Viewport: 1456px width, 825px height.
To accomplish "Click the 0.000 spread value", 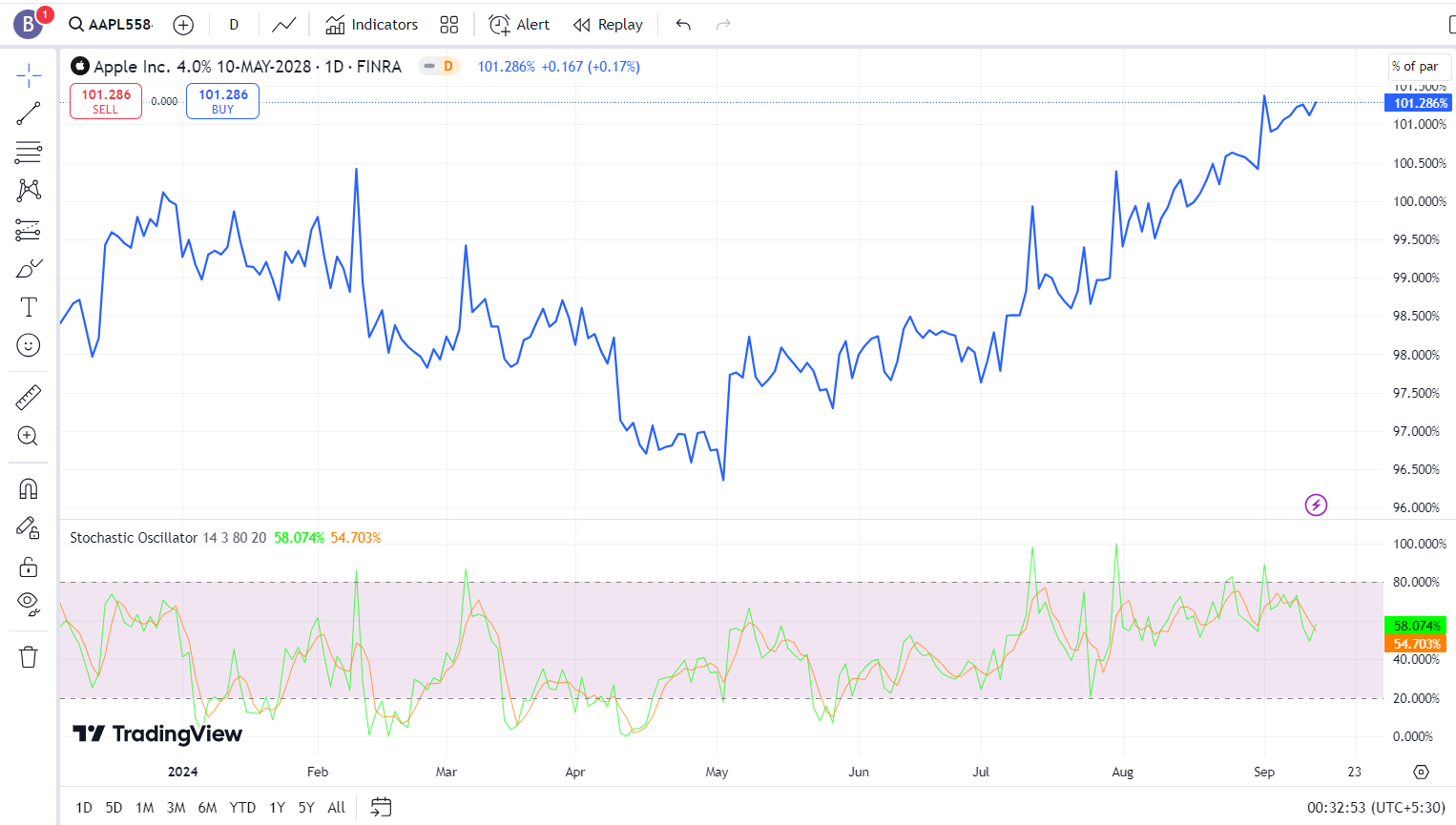I will (164, 101).
